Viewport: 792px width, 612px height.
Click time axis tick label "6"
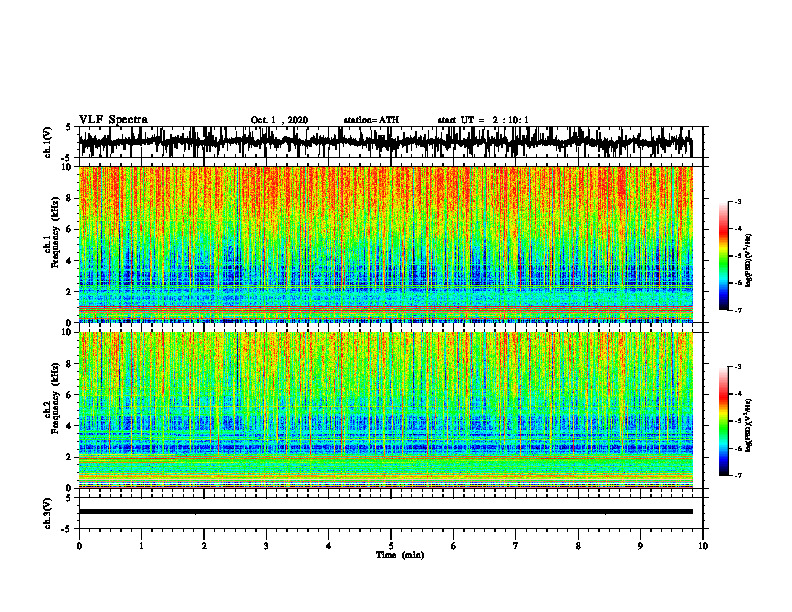(x=454, y=546)
